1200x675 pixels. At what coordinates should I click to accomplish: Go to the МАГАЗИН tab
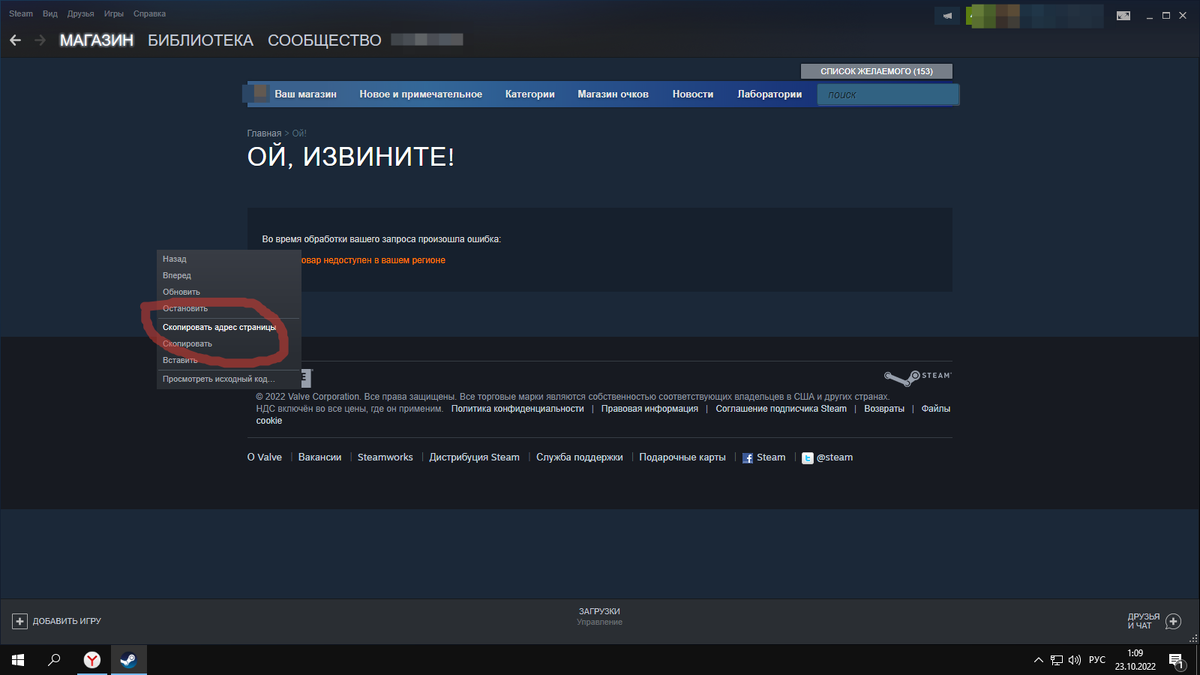pyautogui.click(x=96, y=41)
